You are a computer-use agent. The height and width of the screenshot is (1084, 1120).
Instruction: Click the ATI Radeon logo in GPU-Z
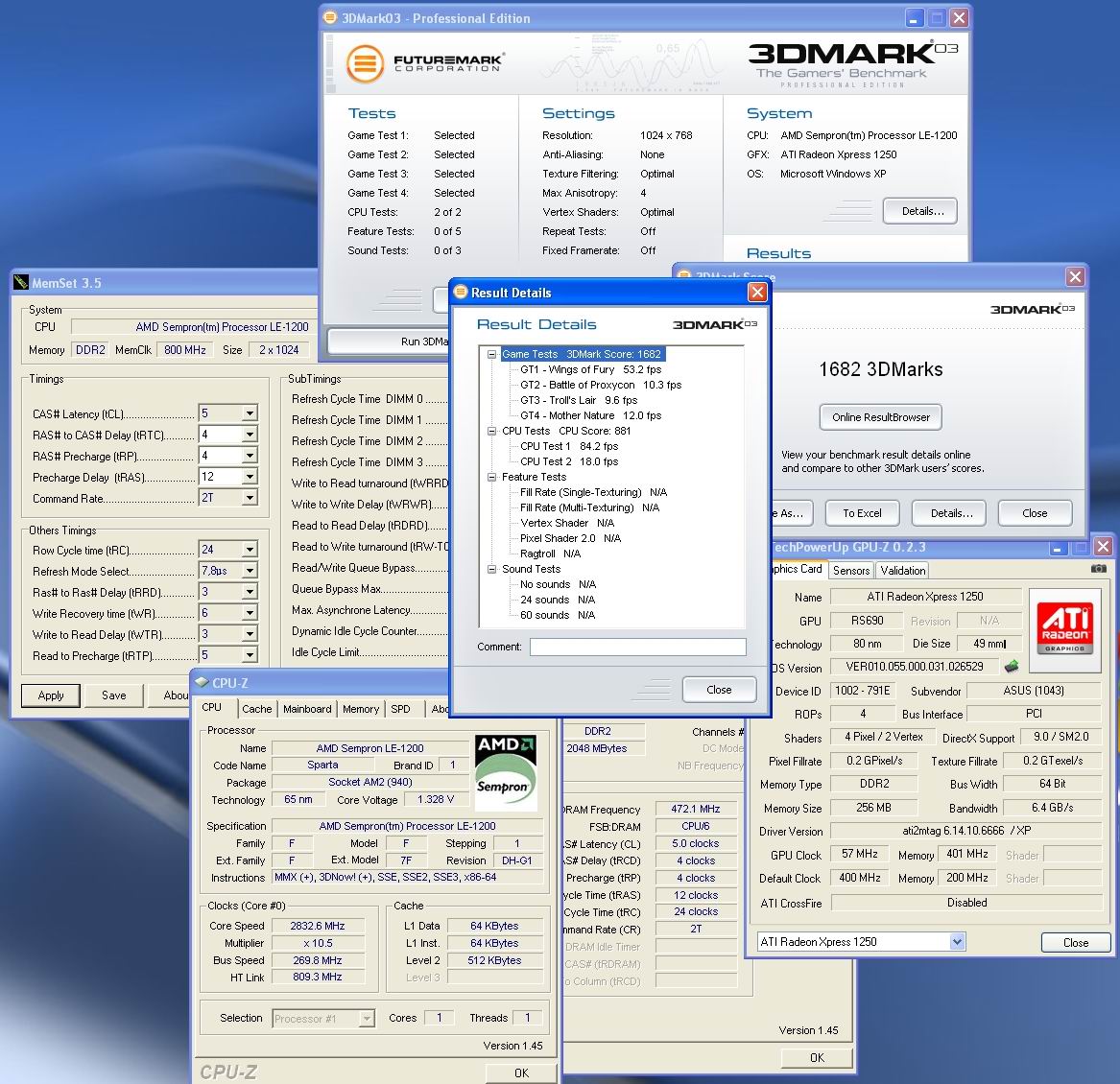tap(1065, 629)
